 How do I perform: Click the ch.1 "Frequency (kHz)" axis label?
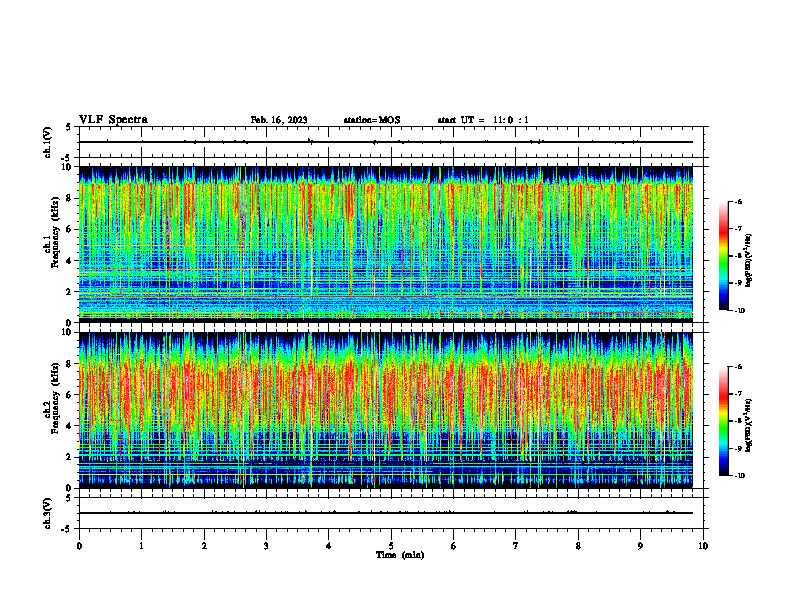click(x=54, y=230)
